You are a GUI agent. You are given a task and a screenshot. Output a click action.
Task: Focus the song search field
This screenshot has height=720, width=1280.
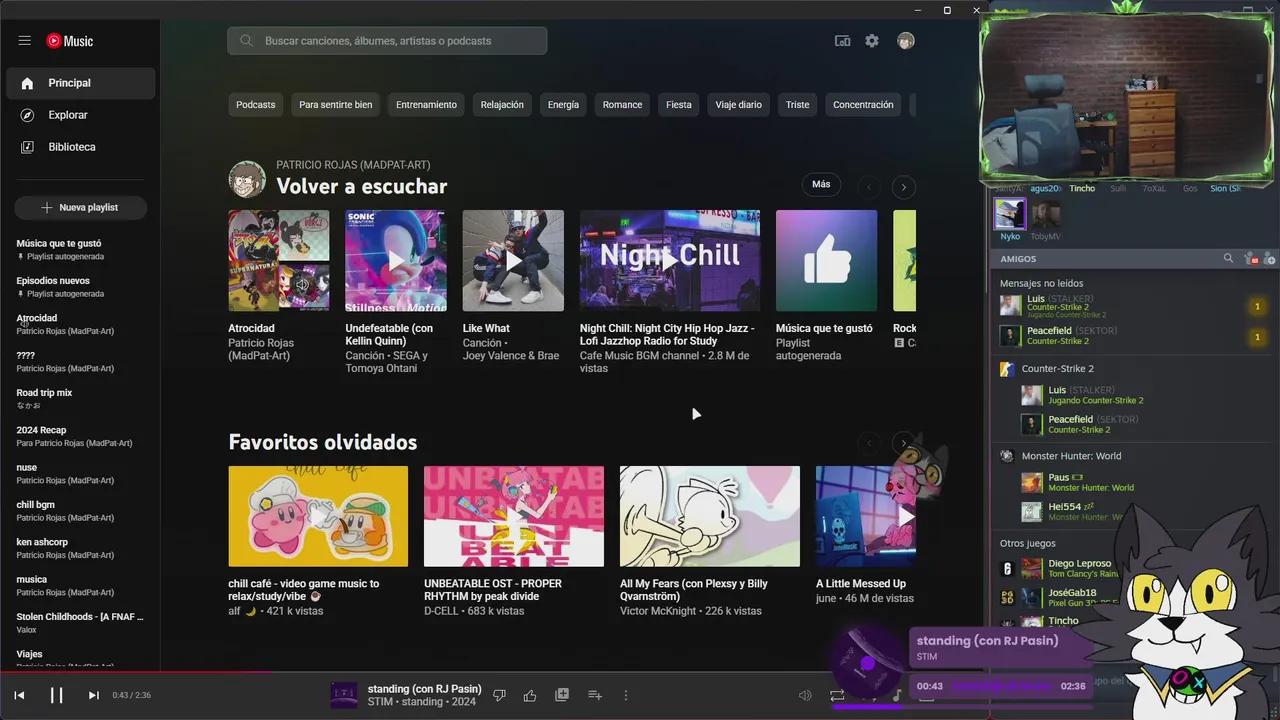(x=387, y=41)
